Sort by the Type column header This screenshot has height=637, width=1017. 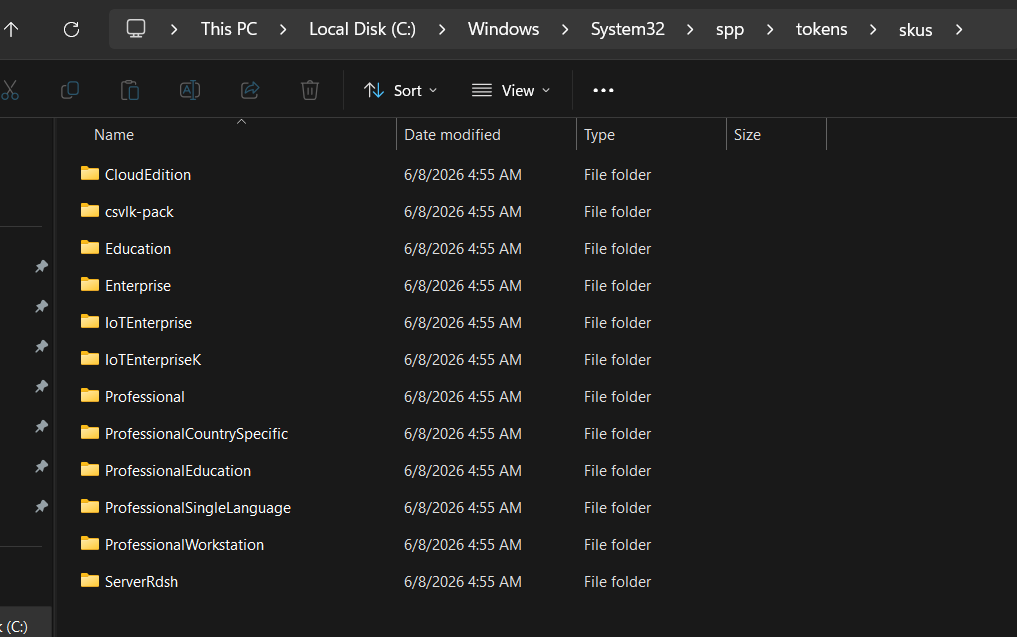pos(599,135)
